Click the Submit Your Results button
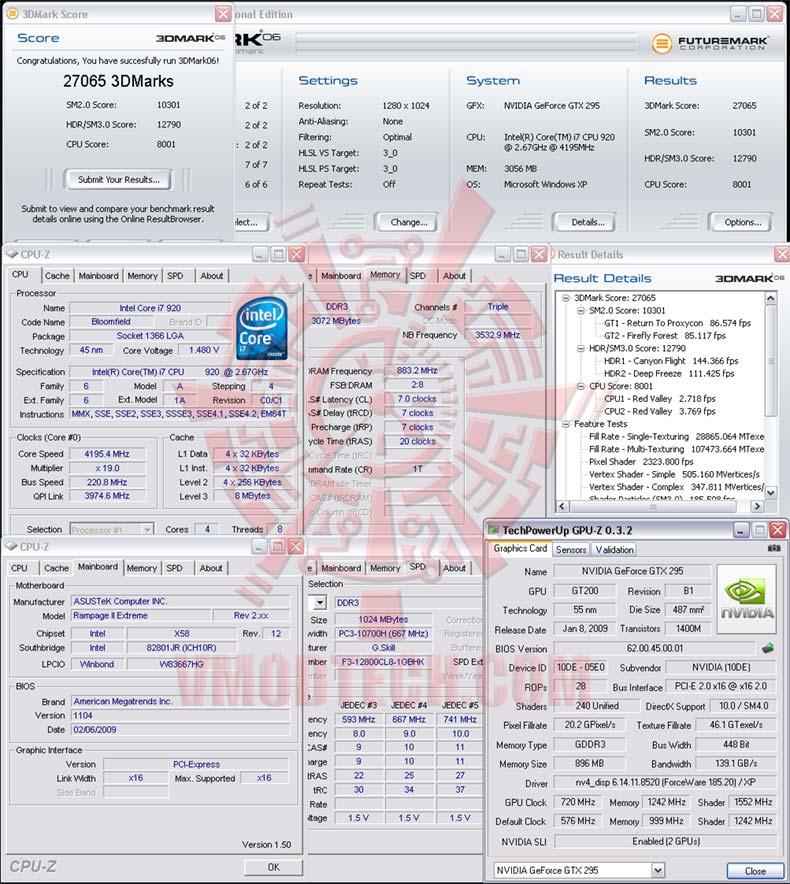The width and height of the screenshot is (790, 884). coord(118,180)
